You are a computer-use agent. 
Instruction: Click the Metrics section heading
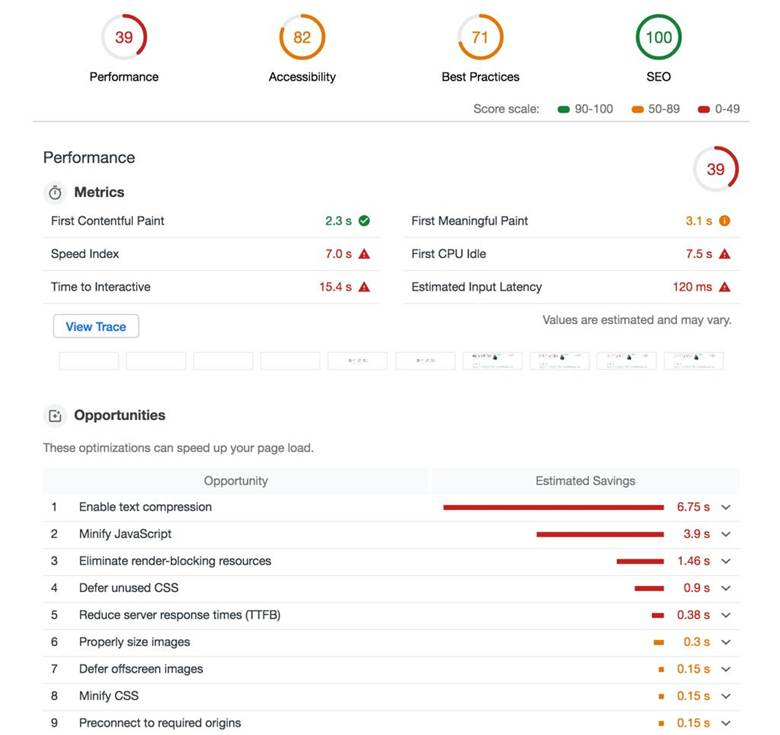click(x=99, y=192)
